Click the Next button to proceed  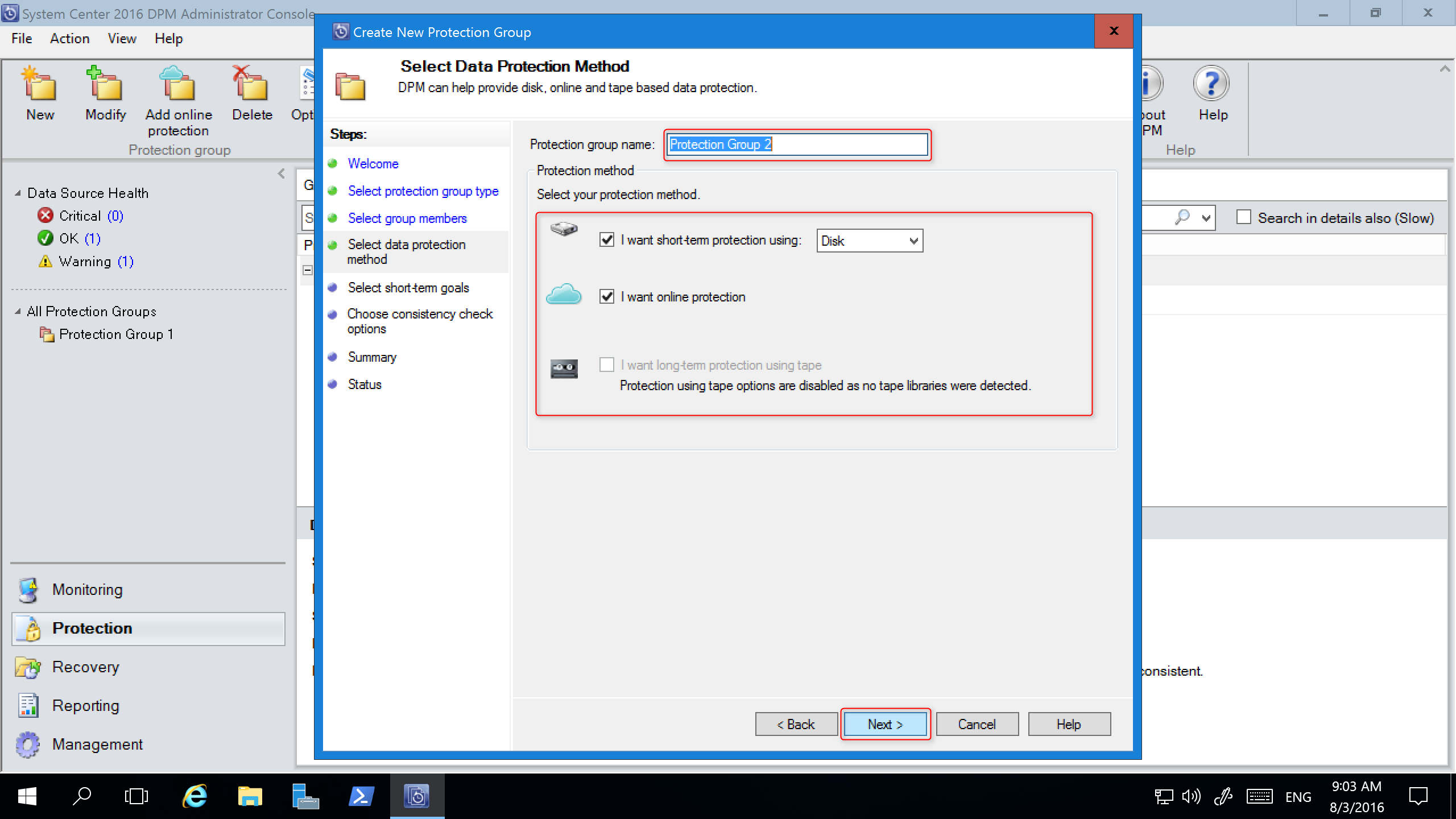[885, 724]
